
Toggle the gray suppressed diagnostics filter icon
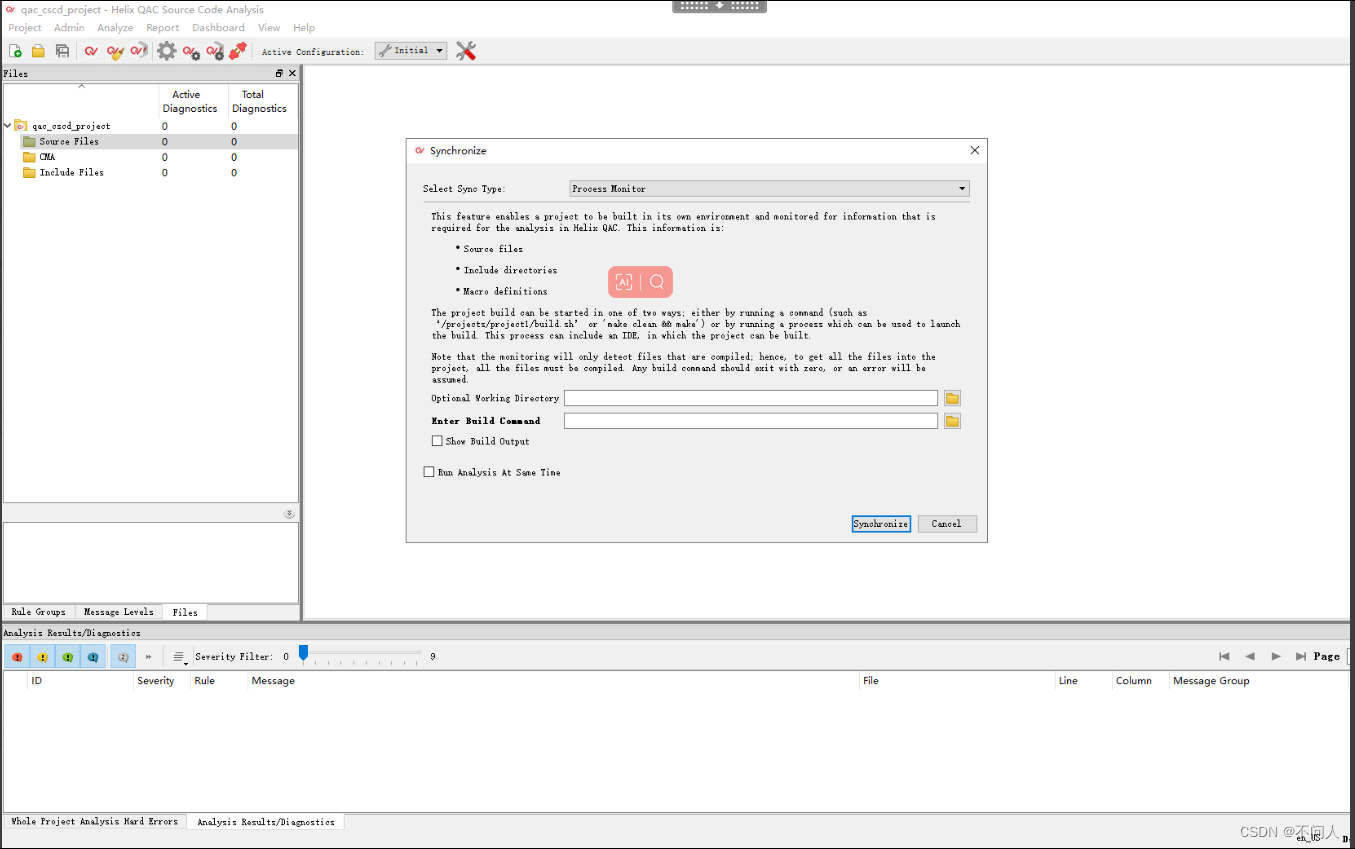click(x=123, y=657)
